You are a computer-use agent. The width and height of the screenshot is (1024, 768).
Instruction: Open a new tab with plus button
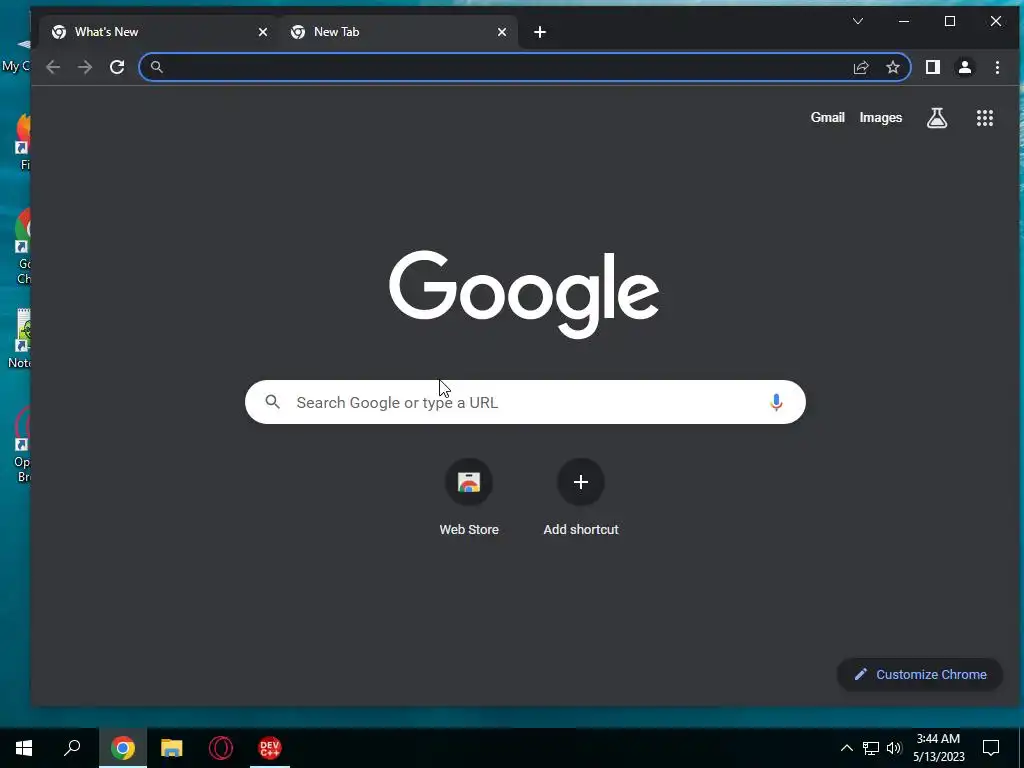tap(539, 32)
